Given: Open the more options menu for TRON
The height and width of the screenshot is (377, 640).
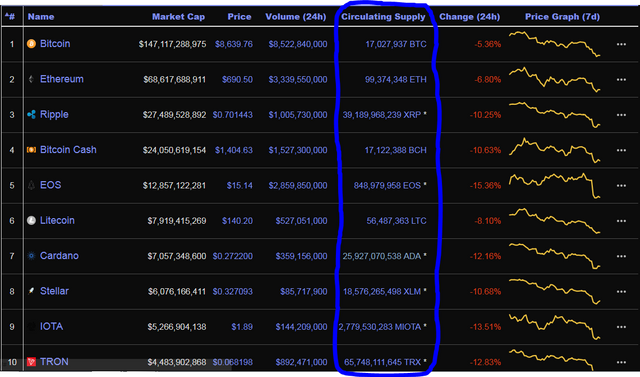Looking at the screenshot, I should click(x=621, y=362).
